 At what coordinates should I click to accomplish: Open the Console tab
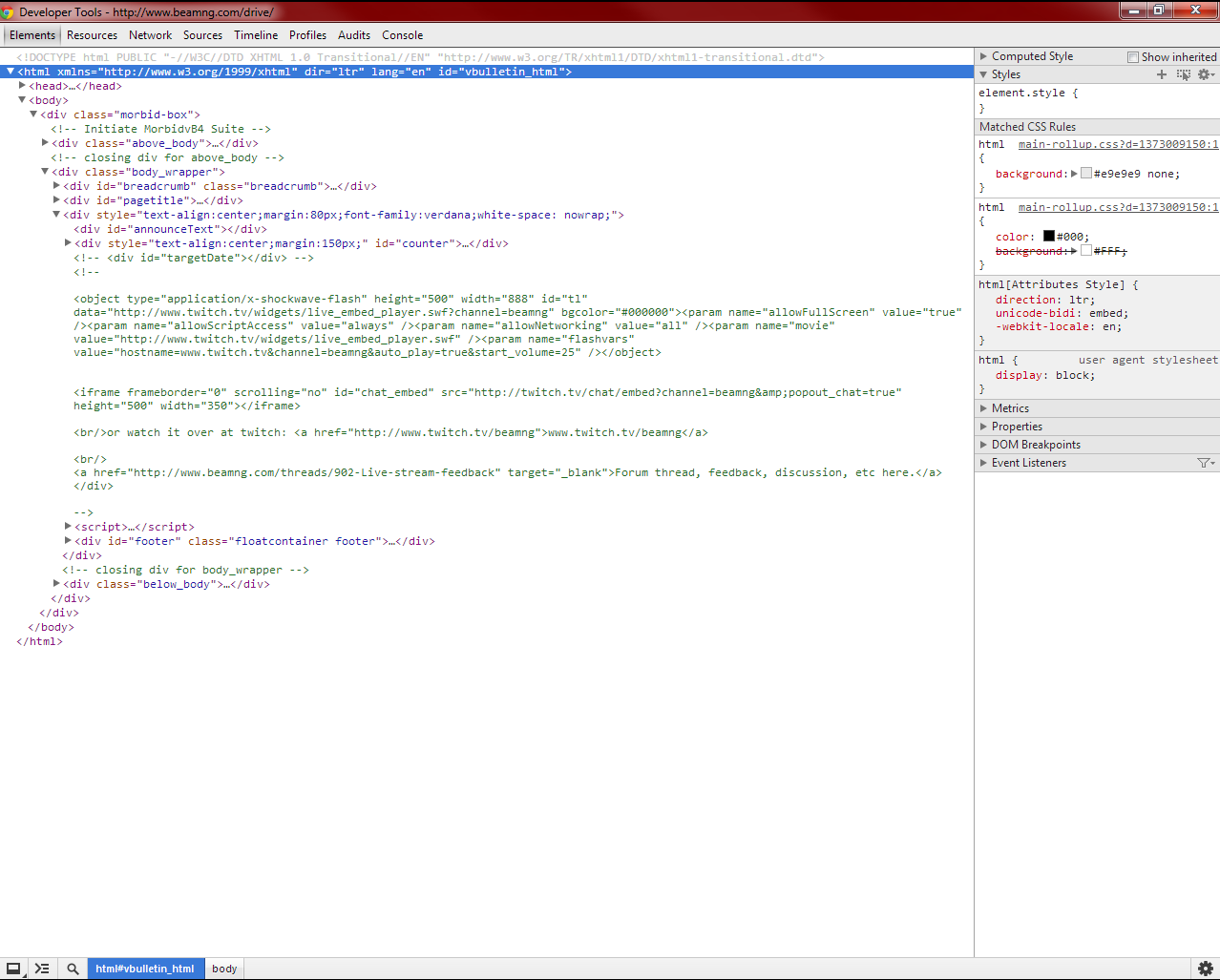(403, 35)
